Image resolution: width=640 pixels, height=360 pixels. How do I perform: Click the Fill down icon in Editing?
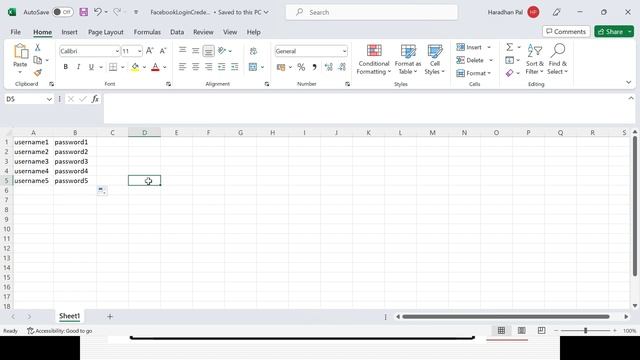(x=509, y=60)
